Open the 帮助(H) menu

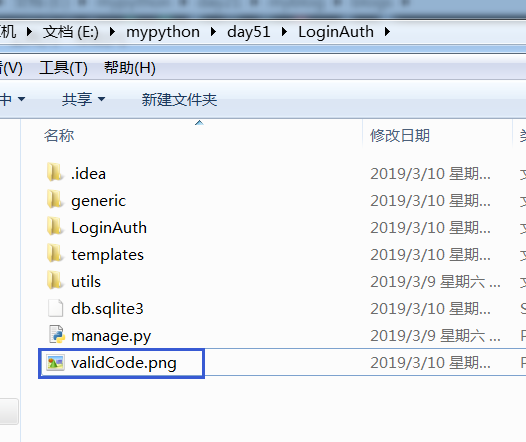(129, 68)
